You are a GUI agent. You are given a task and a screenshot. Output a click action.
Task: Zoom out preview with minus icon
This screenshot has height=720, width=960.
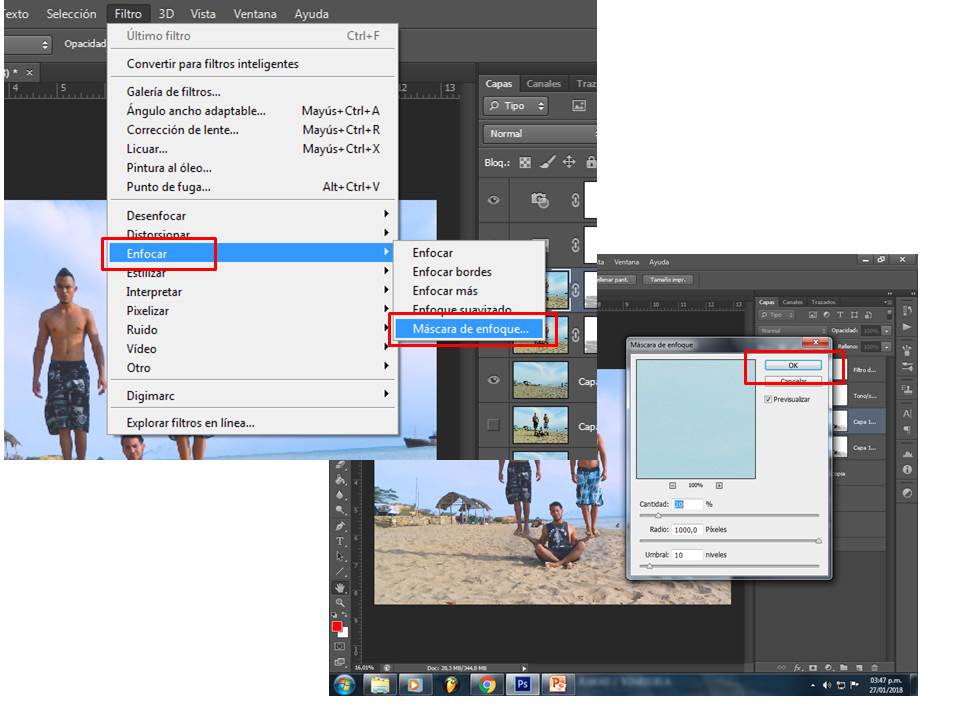click(672, 486)
